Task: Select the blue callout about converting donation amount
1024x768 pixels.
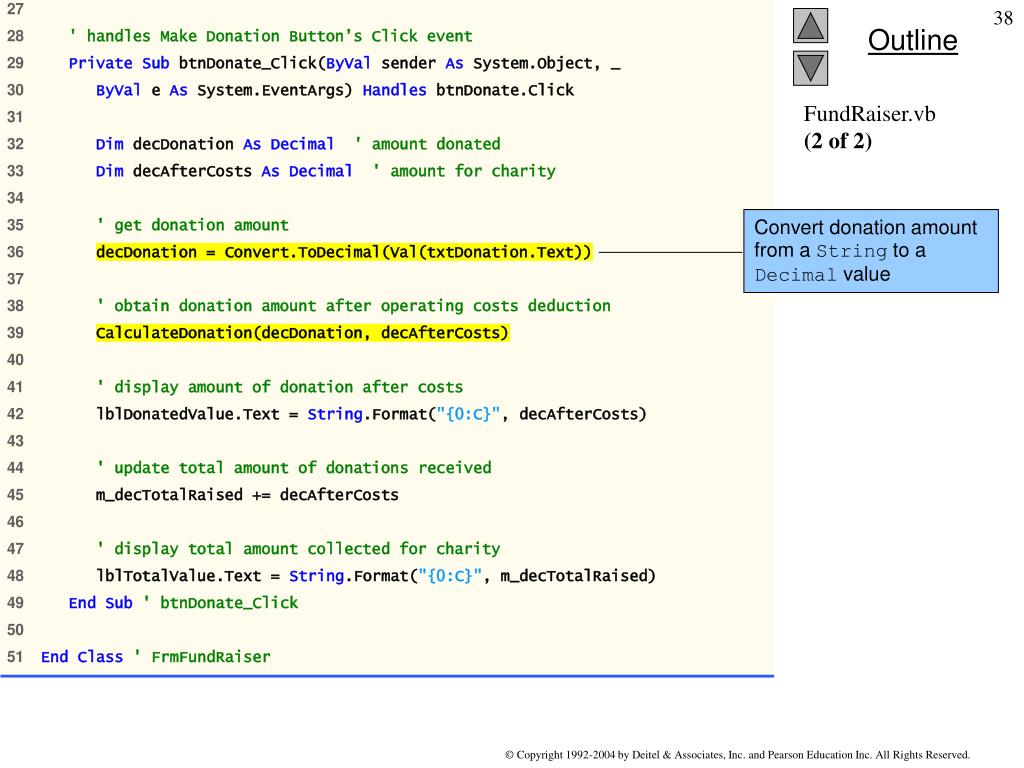Action: pyautogui.click(x=871, y=251)
